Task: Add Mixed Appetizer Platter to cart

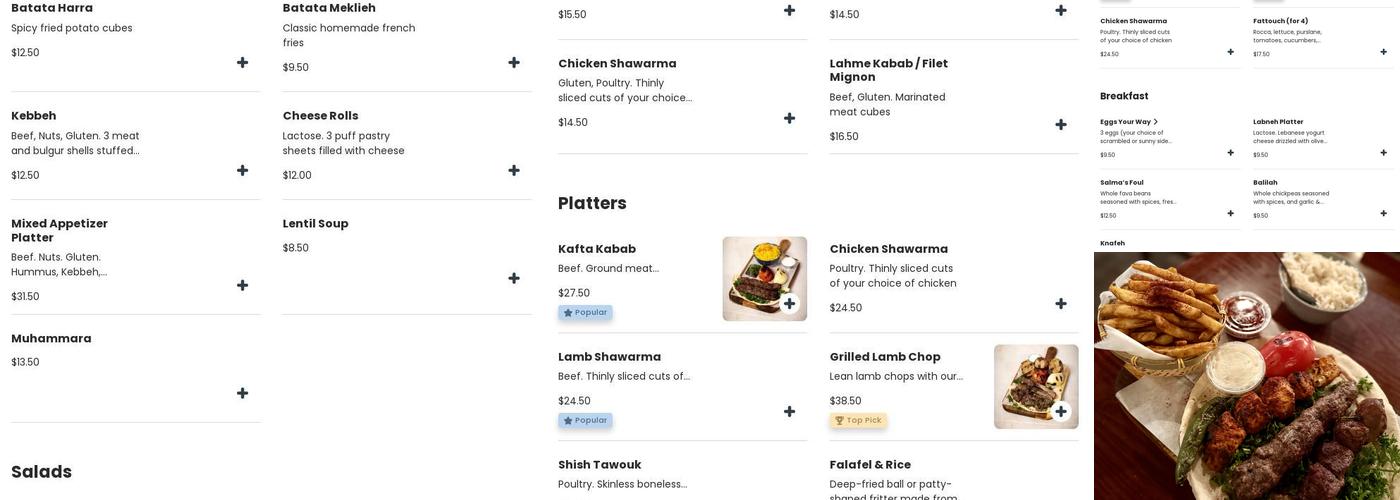Action: click(x=242, y=286)
